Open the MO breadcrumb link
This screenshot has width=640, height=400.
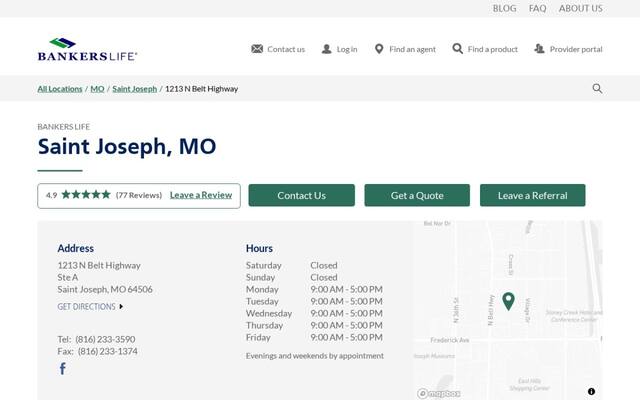pyautogui.click(x=97, y=89)
